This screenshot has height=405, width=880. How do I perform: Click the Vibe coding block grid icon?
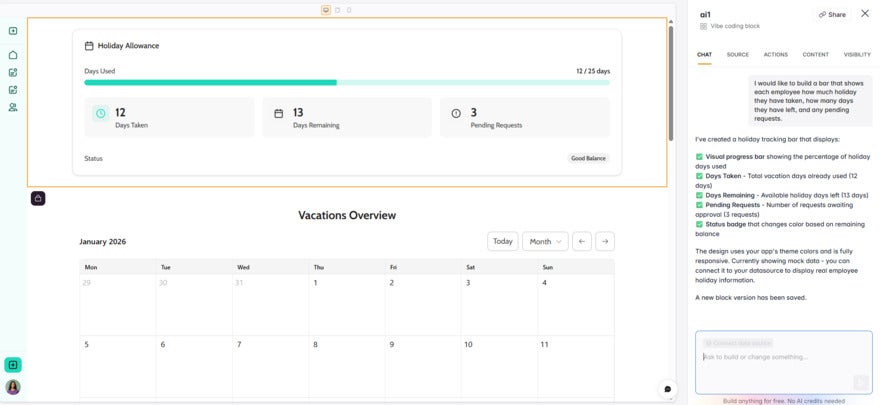tap(703, 26)
